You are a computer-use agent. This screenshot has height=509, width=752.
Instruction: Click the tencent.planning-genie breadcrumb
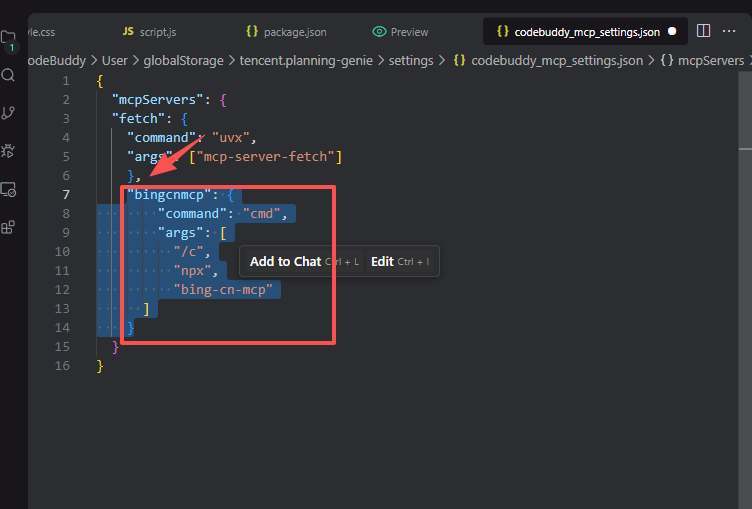coord(306,60)
